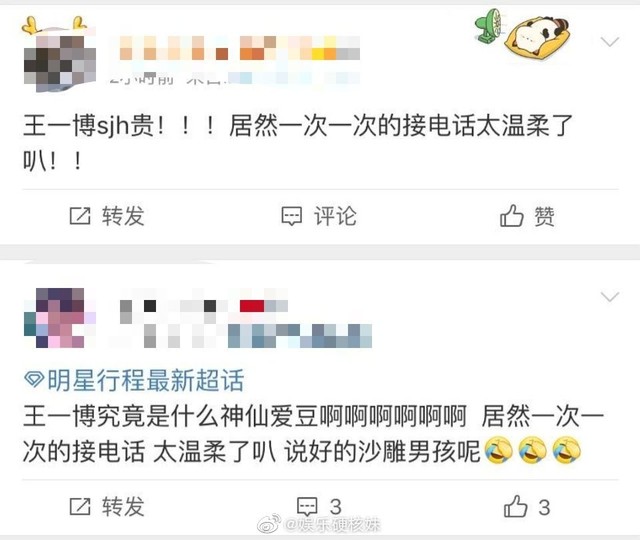Open comments icon showing 3 on second post
The image size is (640, 540).
pyautogui.click(x=307, y=507)
